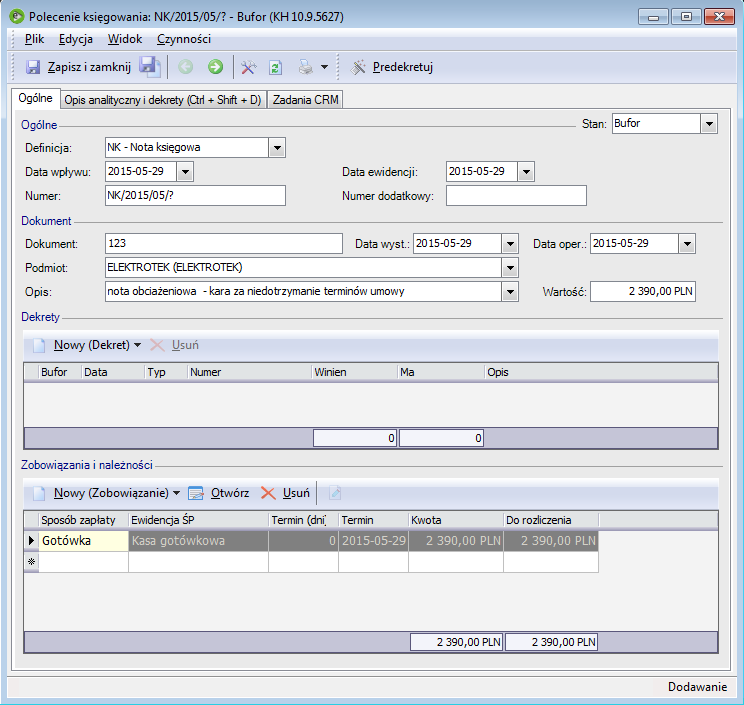This screenshot has height=705, width=744.
Task: Open the Plik menu
Action: (34, 39)
